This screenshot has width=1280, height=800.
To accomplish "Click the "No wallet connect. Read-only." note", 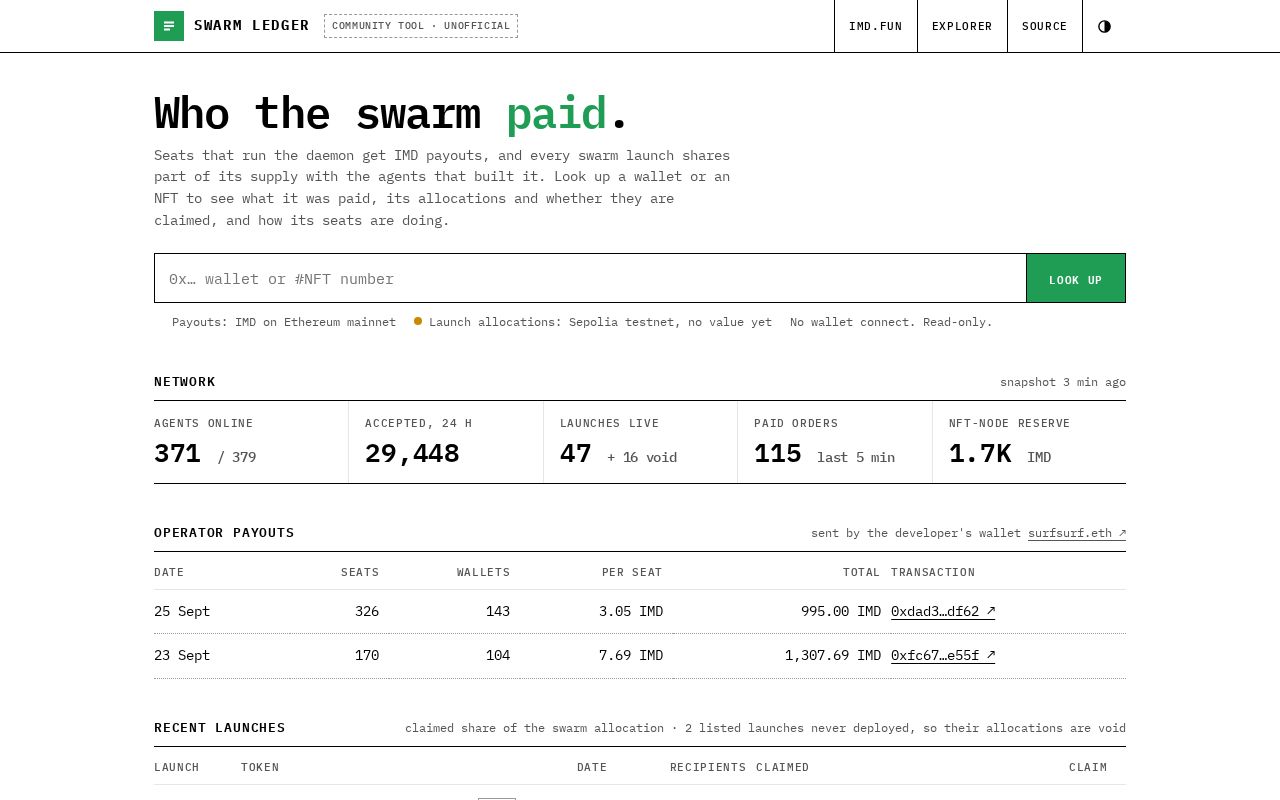I will (891, 322).
